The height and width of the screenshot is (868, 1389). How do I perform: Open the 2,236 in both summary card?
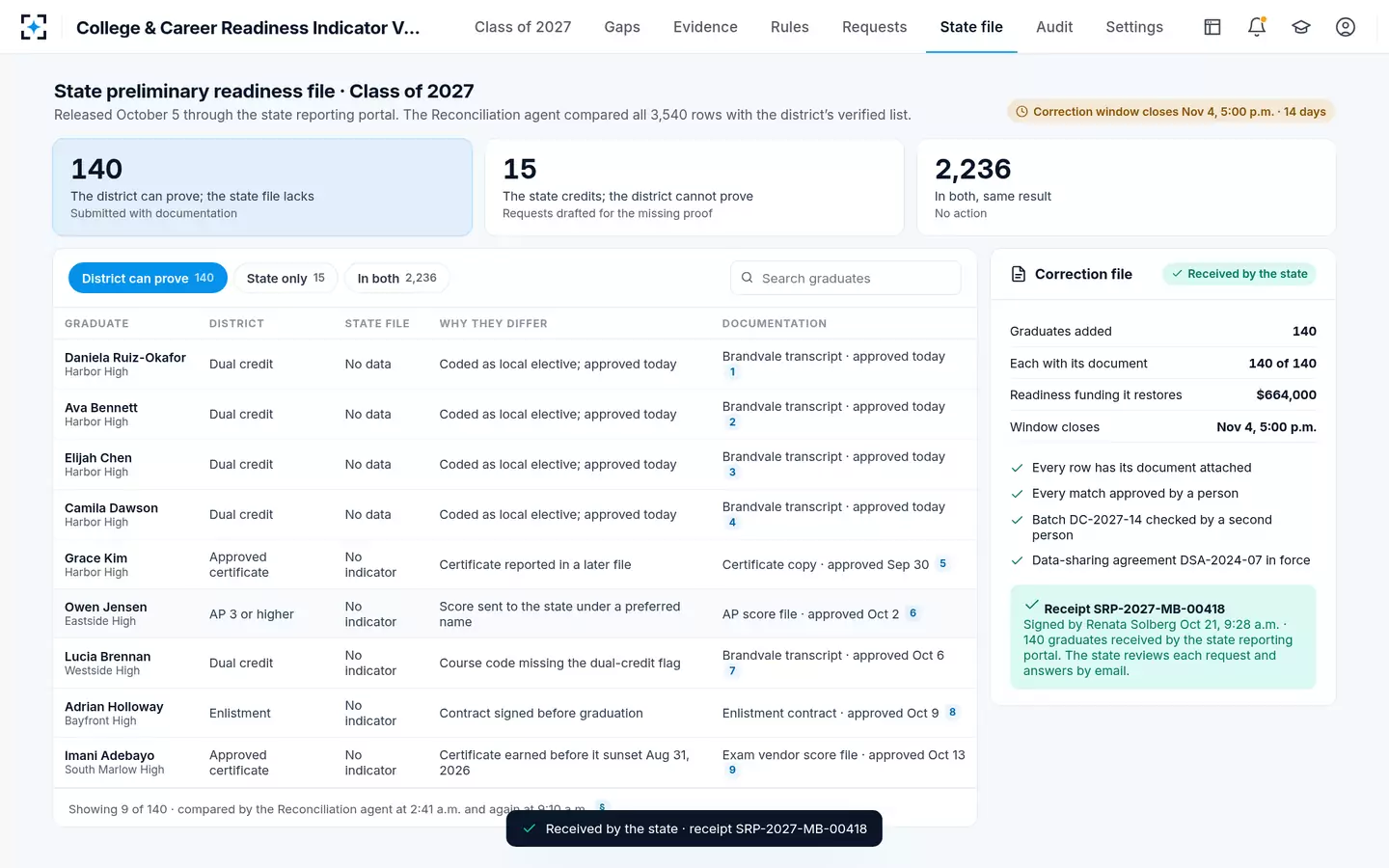click(x=1127, y=187)
